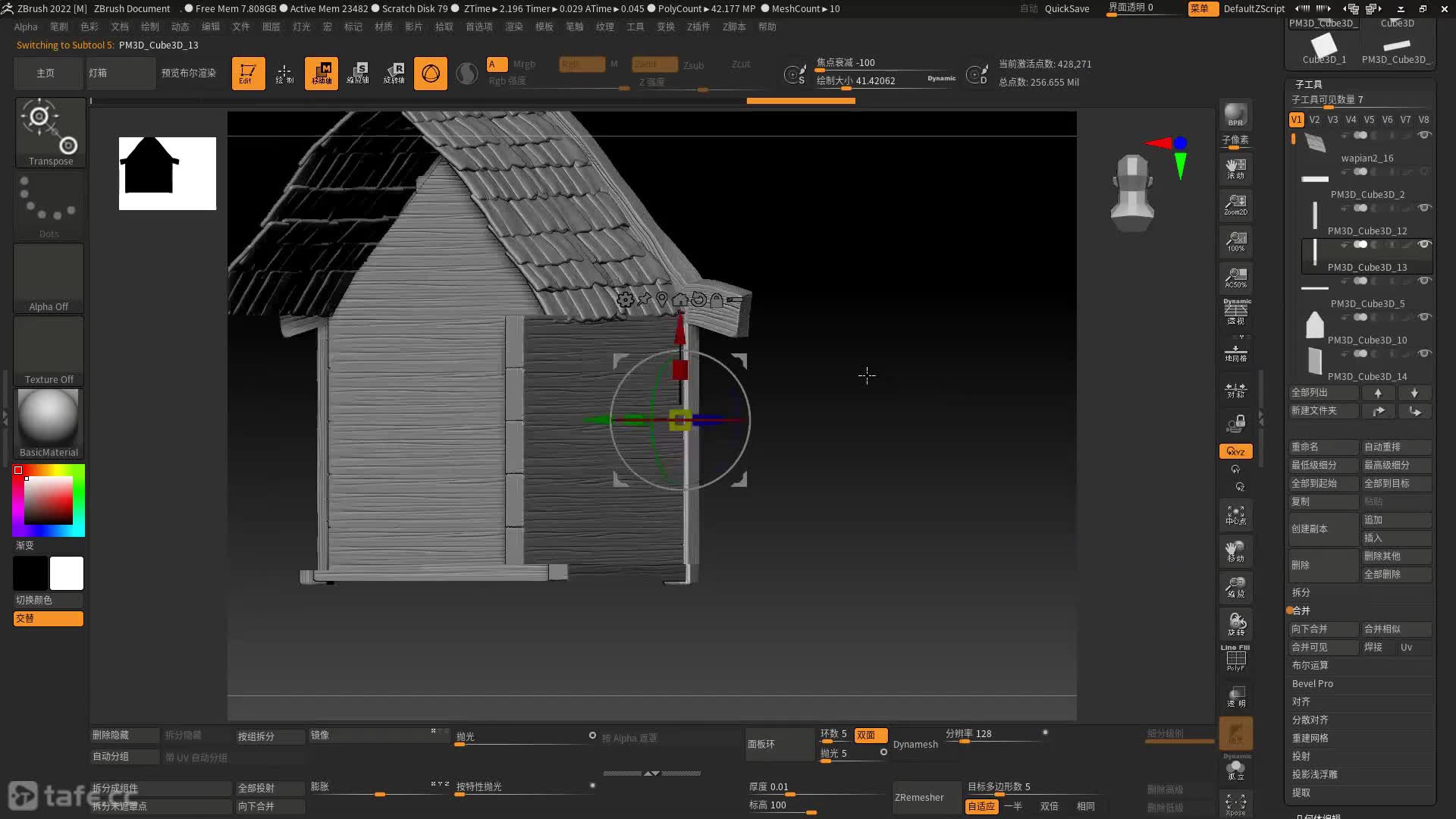Open the Alpha menu
The image size is (1456, 819).
click(x=26, y=27)
